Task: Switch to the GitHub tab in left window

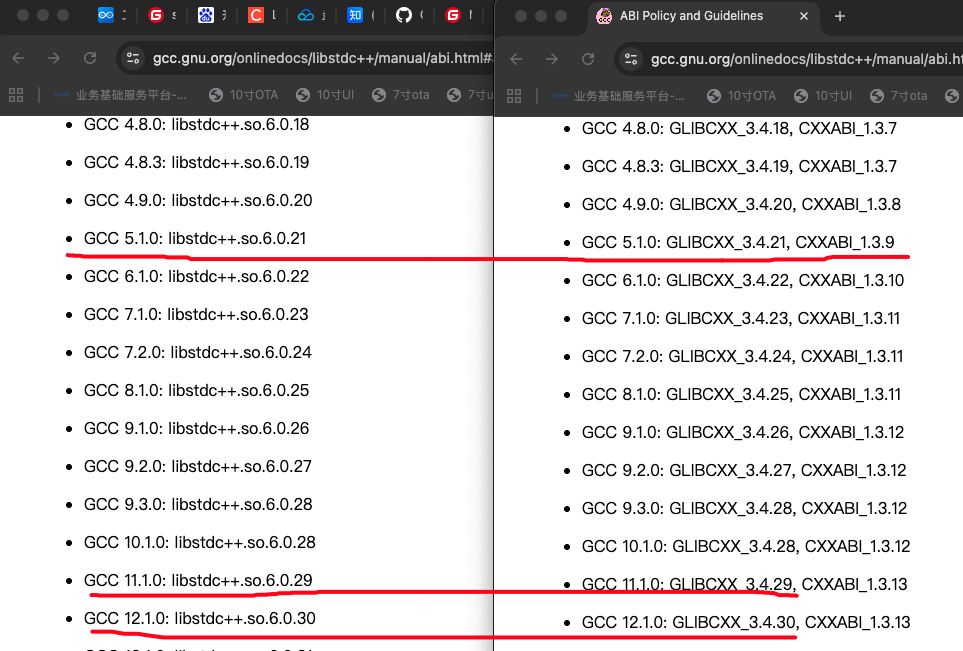Action: [x=404, y=15]
